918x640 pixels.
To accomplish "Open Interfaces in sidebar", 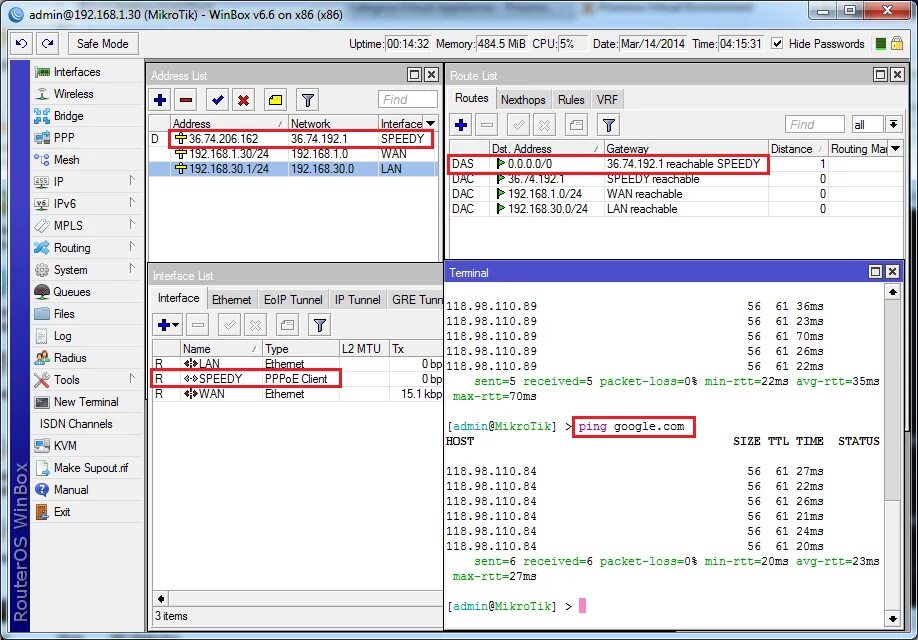I will click(x=77, y=72).
